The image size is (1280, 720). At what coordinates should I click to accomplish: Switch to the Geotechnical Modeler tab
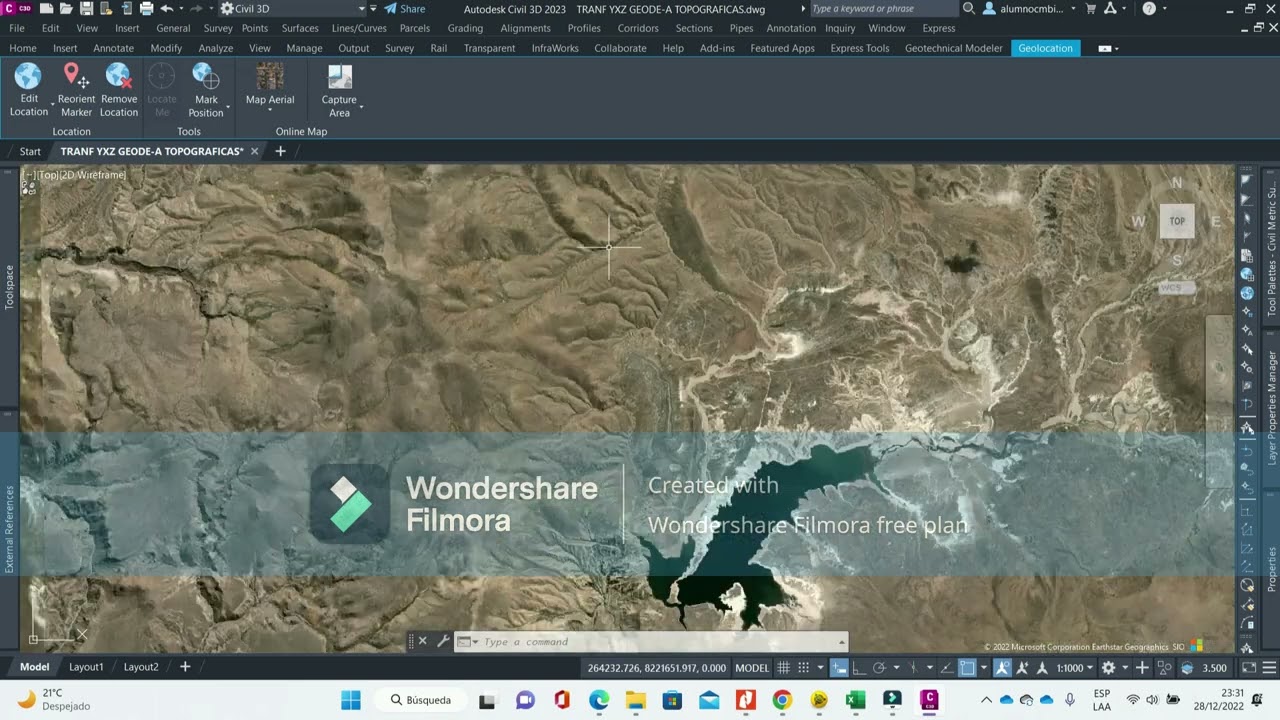coord(953,48)
